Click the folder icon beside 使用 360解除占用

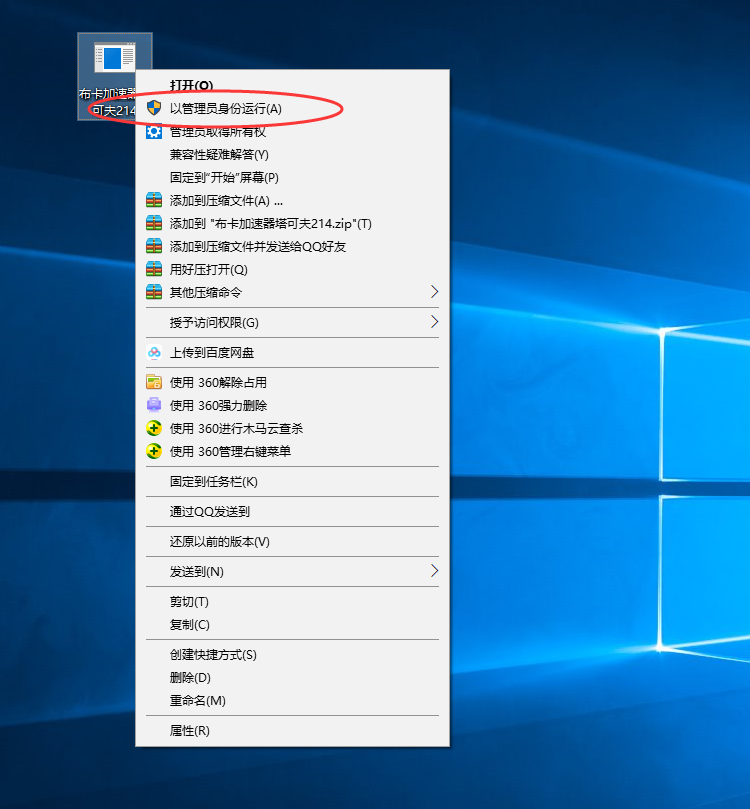point(154,382)
